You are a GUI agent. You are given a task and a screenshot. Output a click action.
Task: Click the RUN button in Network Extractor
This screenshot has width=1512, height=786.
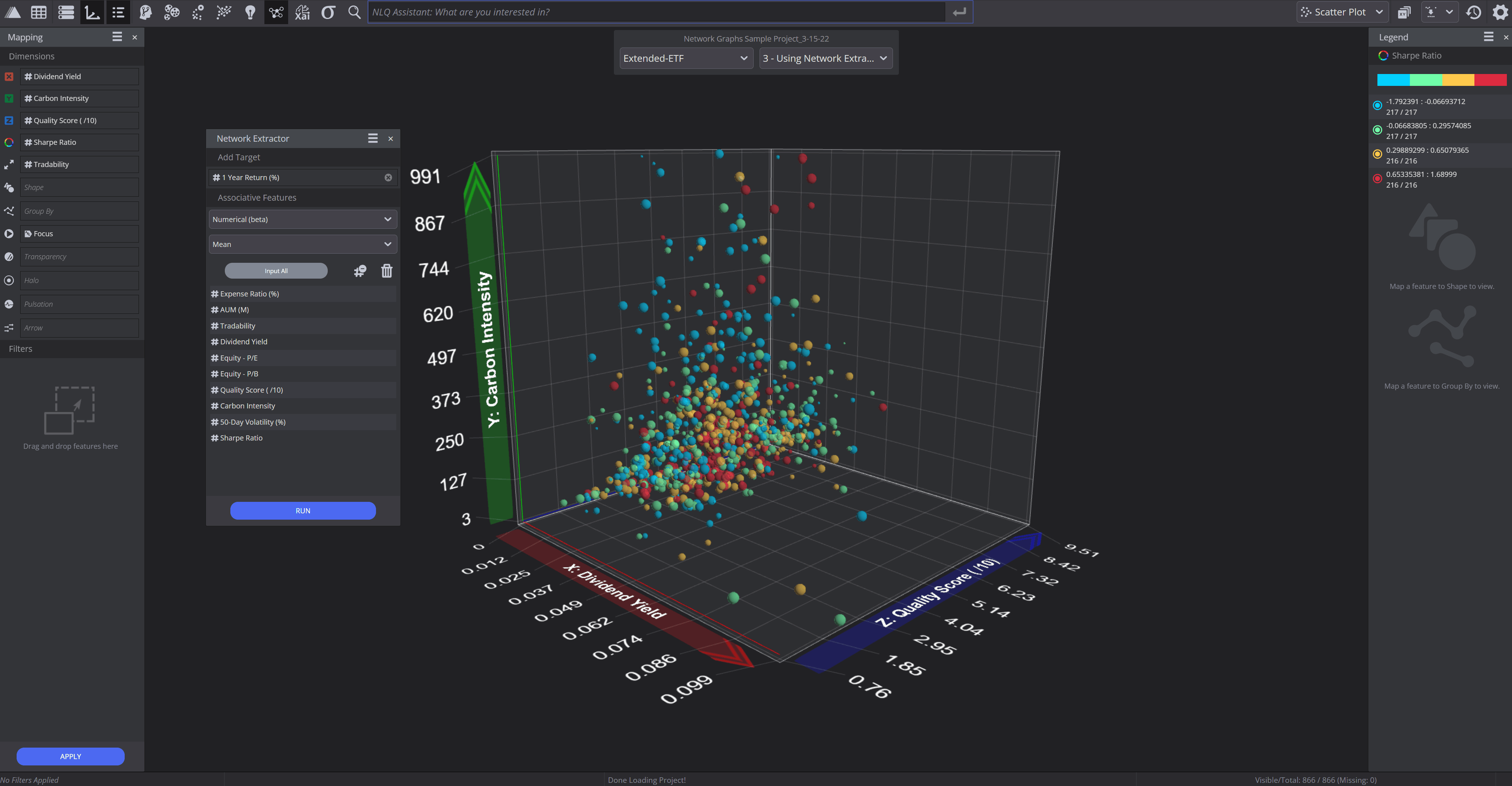pyautogui.click(x=303, y=511)
